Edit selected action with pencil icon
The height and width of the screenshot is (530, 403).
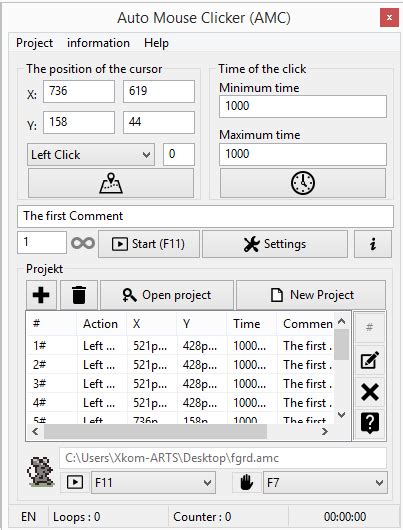370,360
